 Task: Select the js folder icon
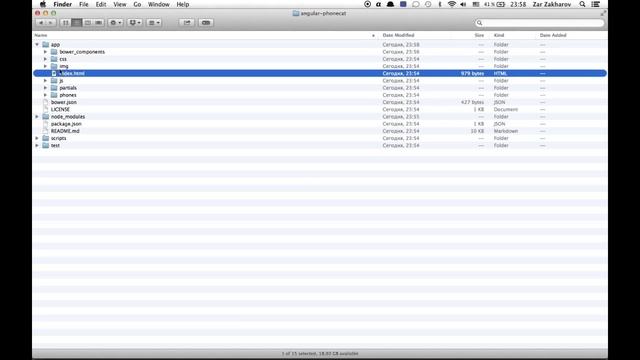54,81
